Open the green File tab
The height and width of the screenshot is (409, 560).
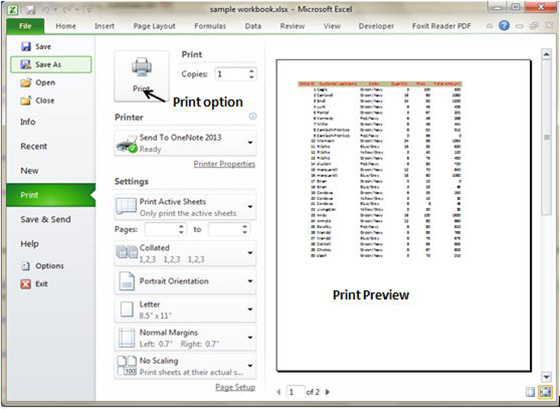(x=25, y=26)
